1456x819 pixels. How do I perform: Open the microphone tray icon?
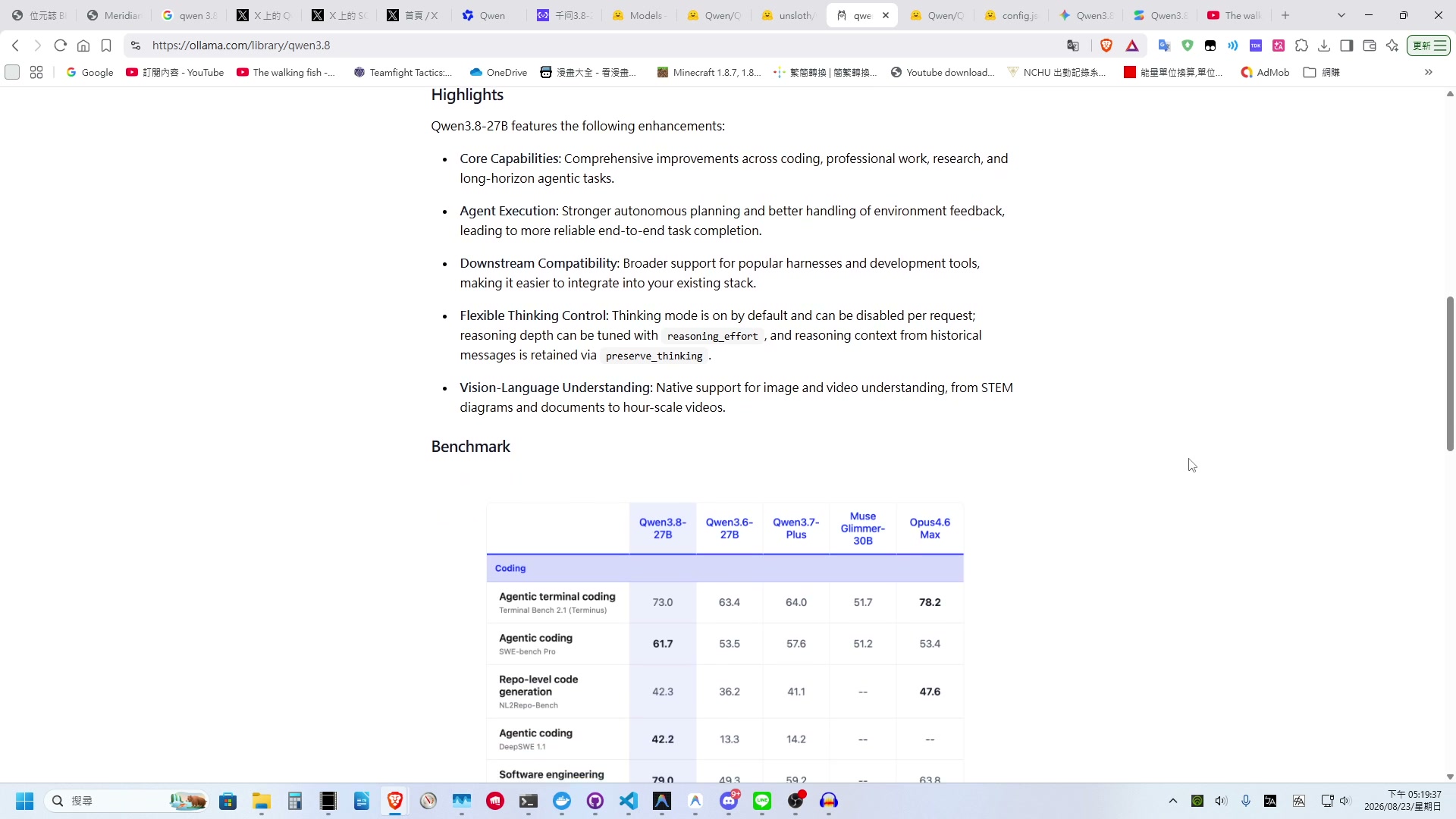[x=1246, y=801]
